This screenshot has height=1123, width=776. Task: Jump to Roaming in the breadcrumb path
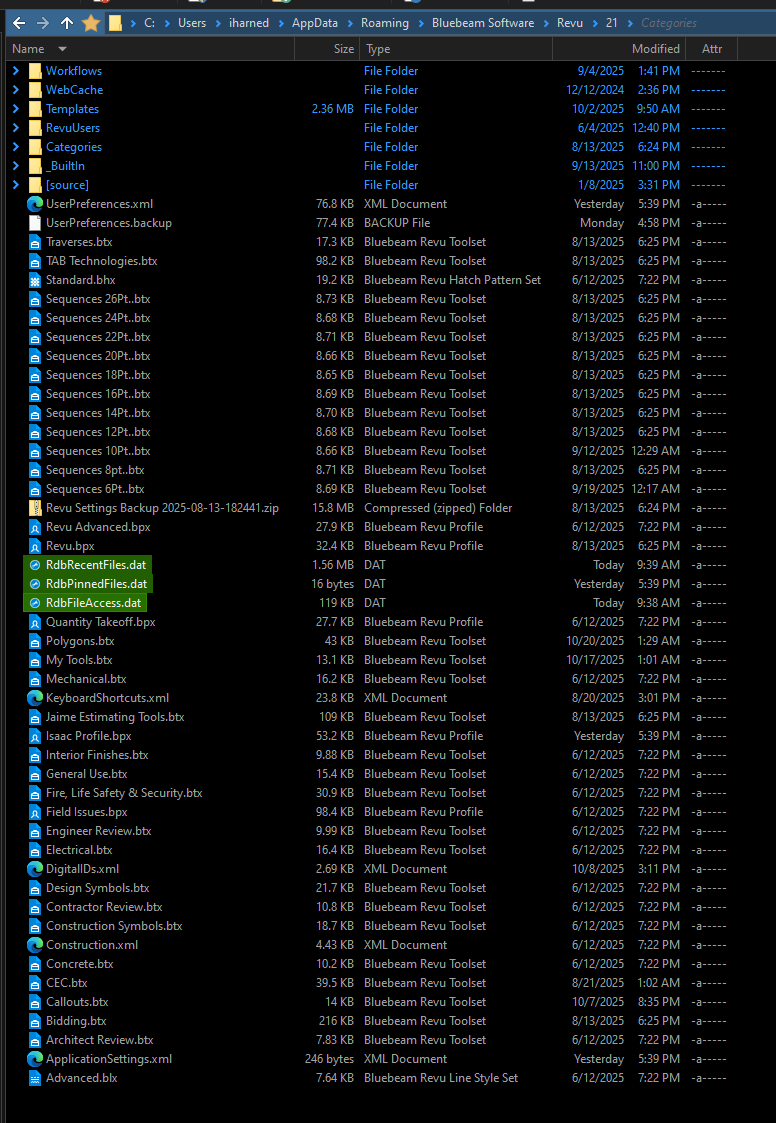(x=385, y=23)
